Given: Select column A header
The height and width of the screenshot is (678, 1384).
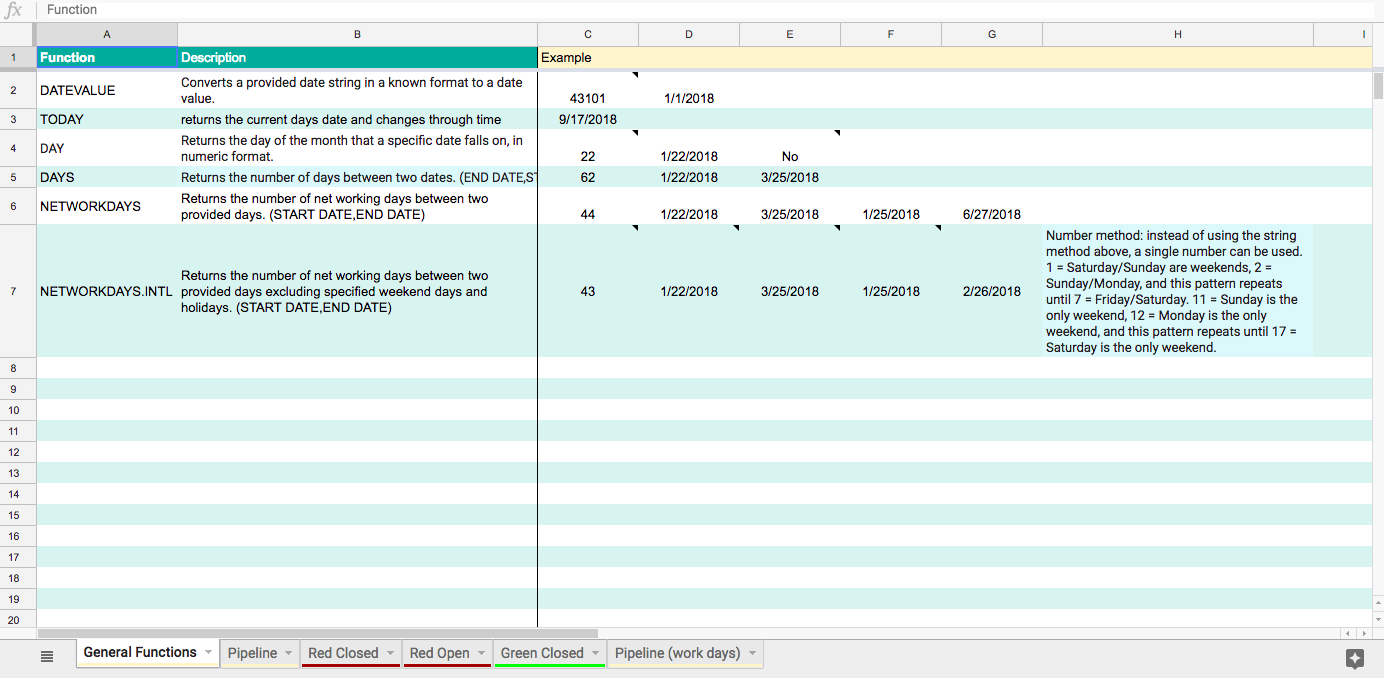Looking at the screenshot, I should point(107,34).
